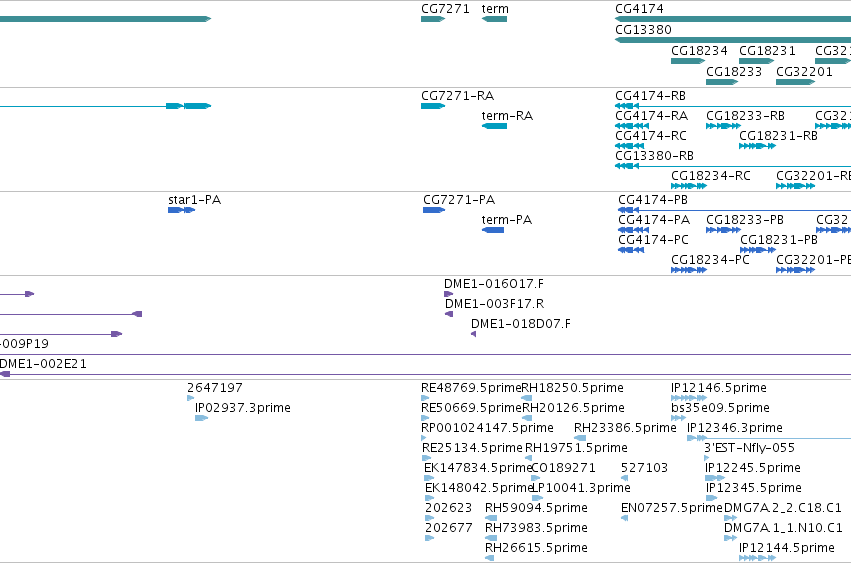
Task: Open transcript CG4174-RA
Action: [632, 126]
